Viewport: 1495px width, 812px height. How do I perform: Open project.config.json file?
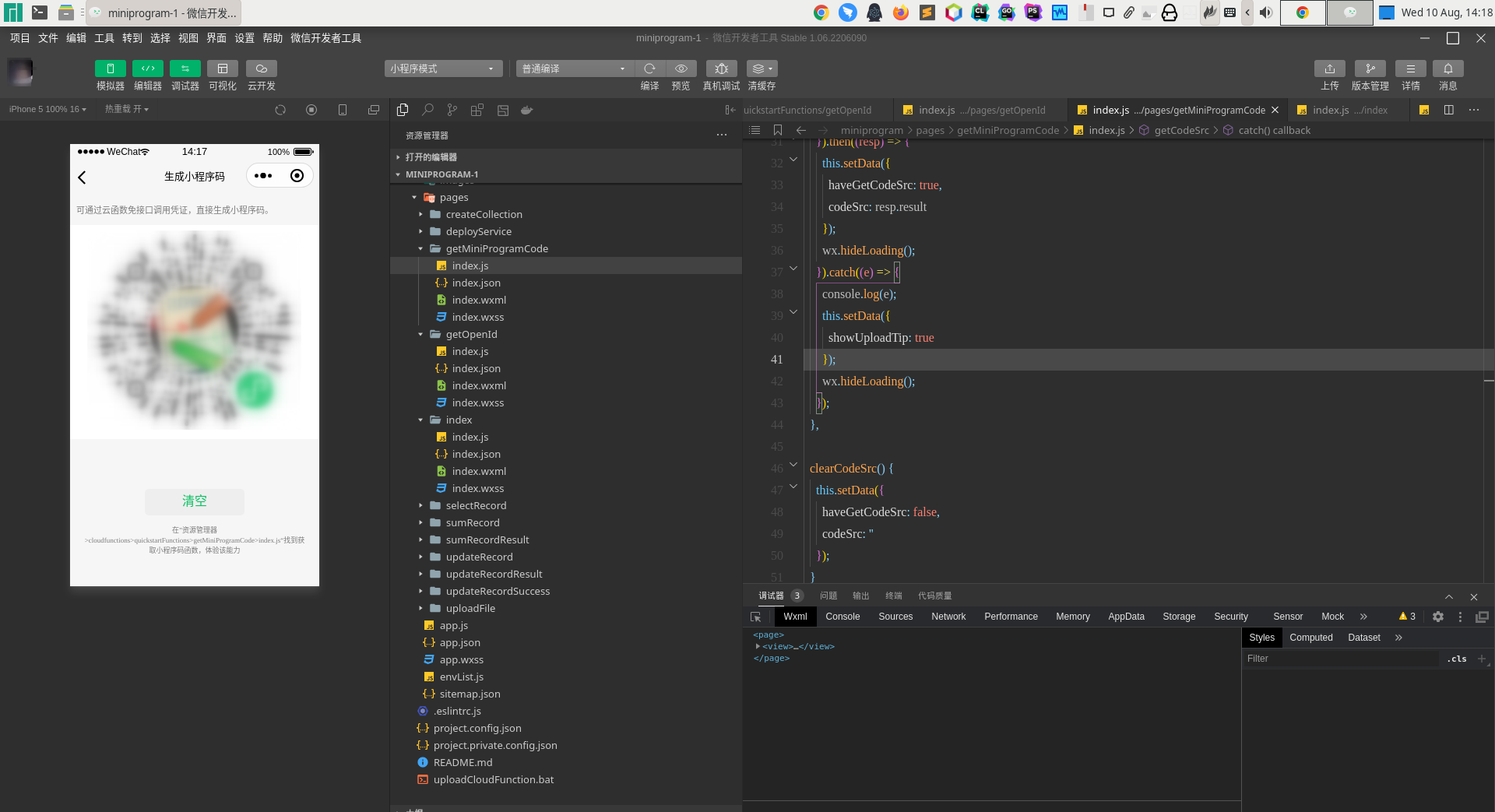click(x=566, y=728)
